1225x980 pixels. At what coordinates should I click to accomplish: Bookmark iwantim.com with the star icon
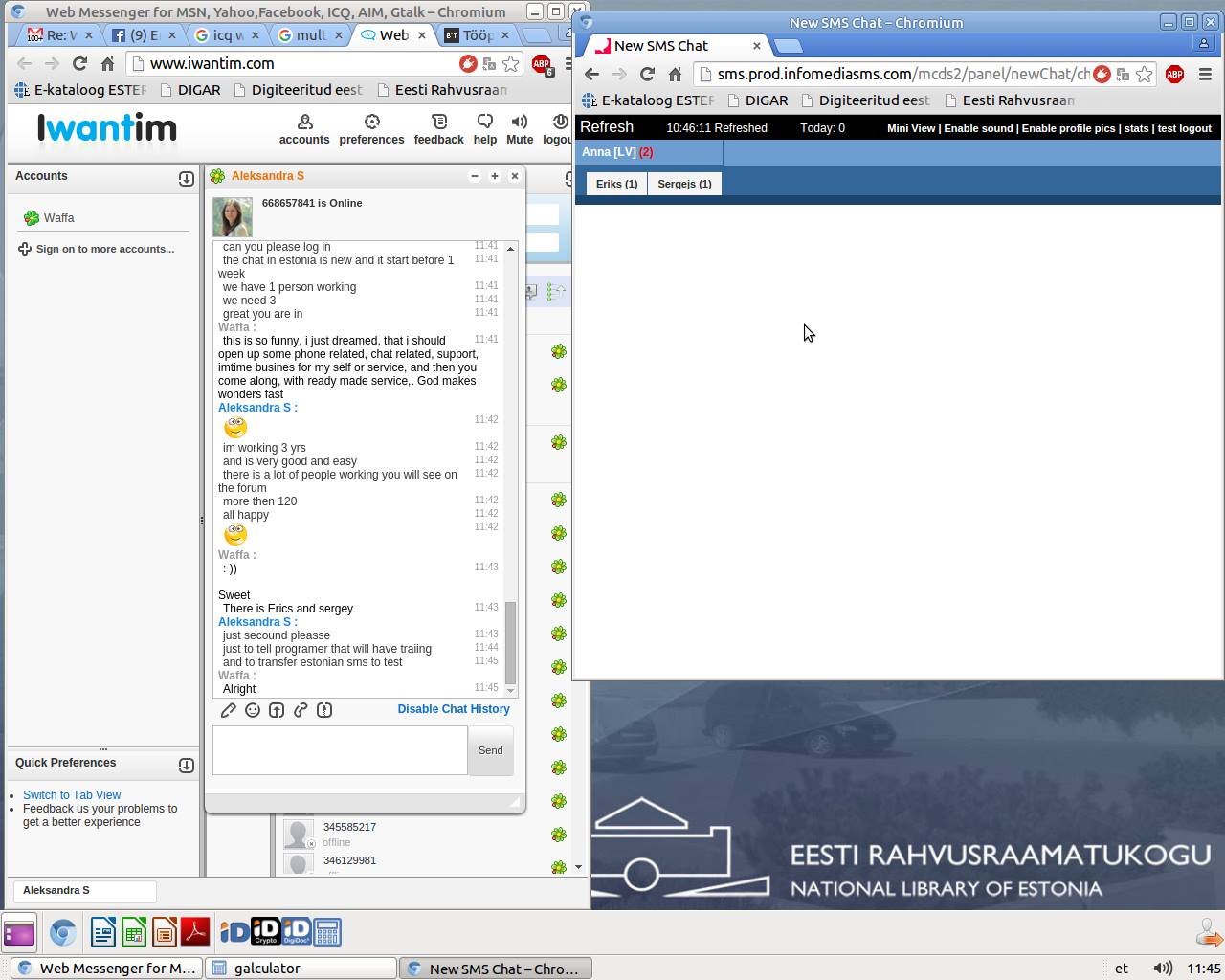pos(511,64)
